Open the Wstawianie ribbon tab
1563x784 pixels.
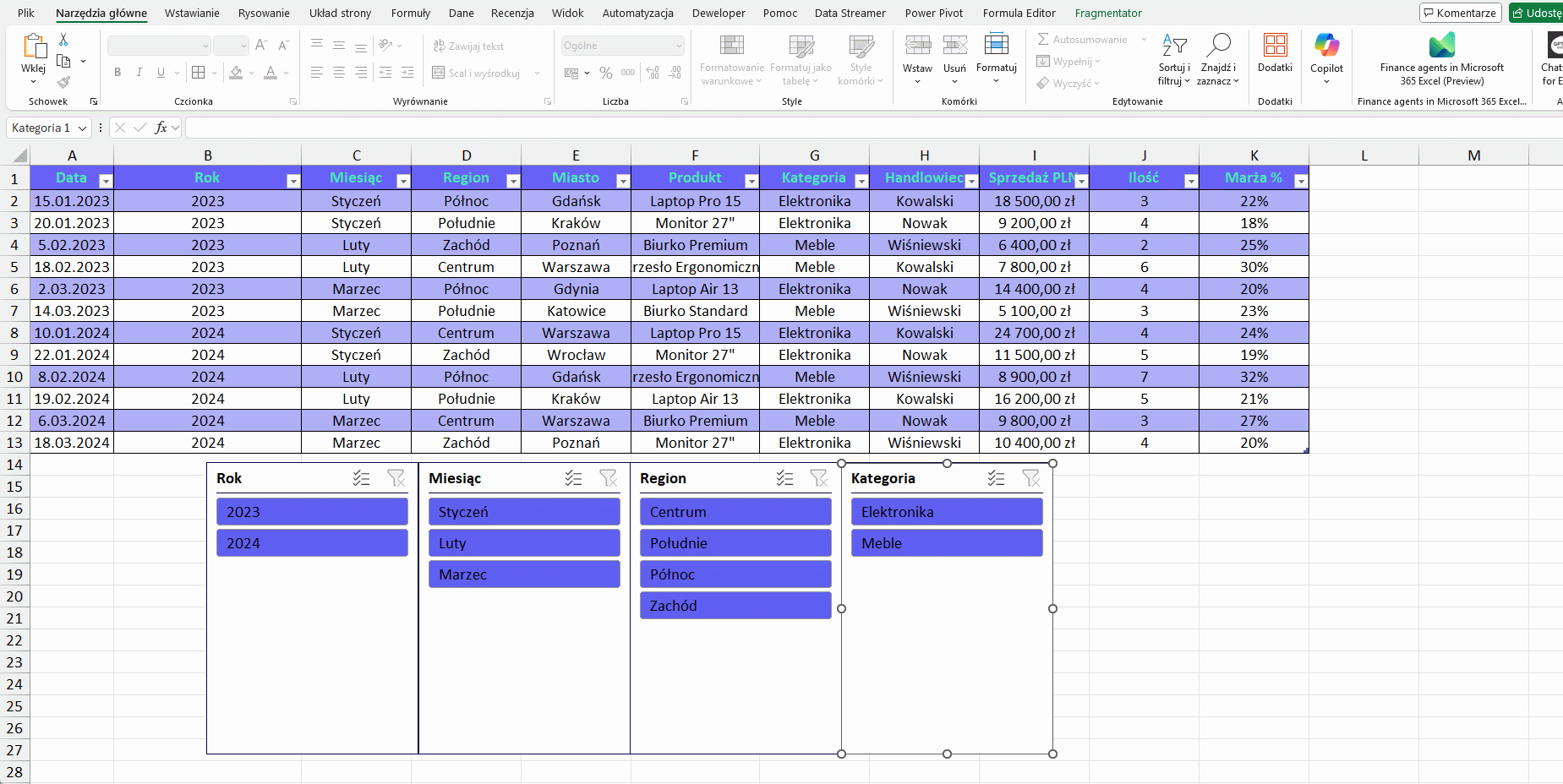[x=192, y=13]
